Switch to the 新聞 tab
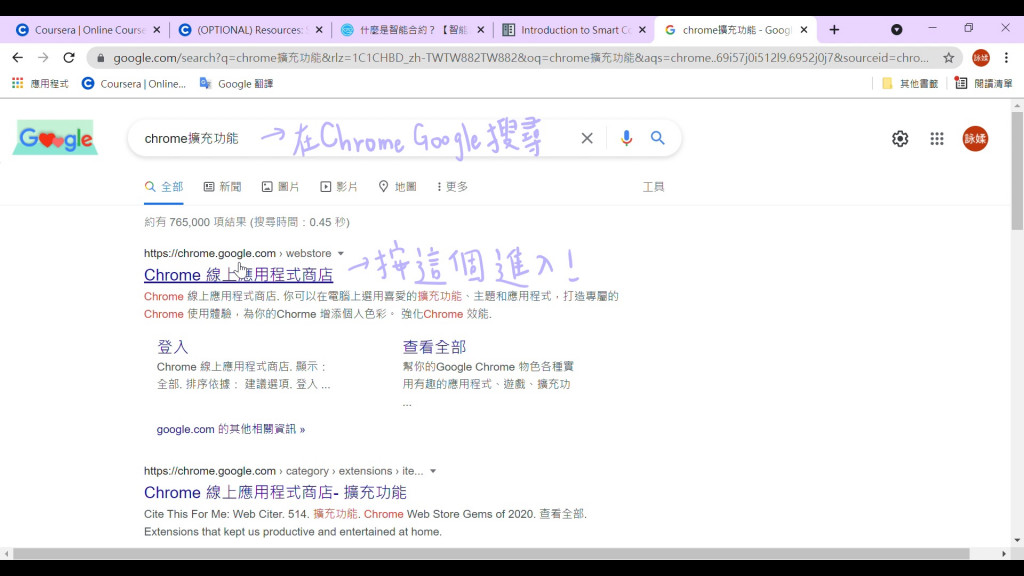Image resolution: width=1024 pixels, height=576 pixels. click(223, 187)
